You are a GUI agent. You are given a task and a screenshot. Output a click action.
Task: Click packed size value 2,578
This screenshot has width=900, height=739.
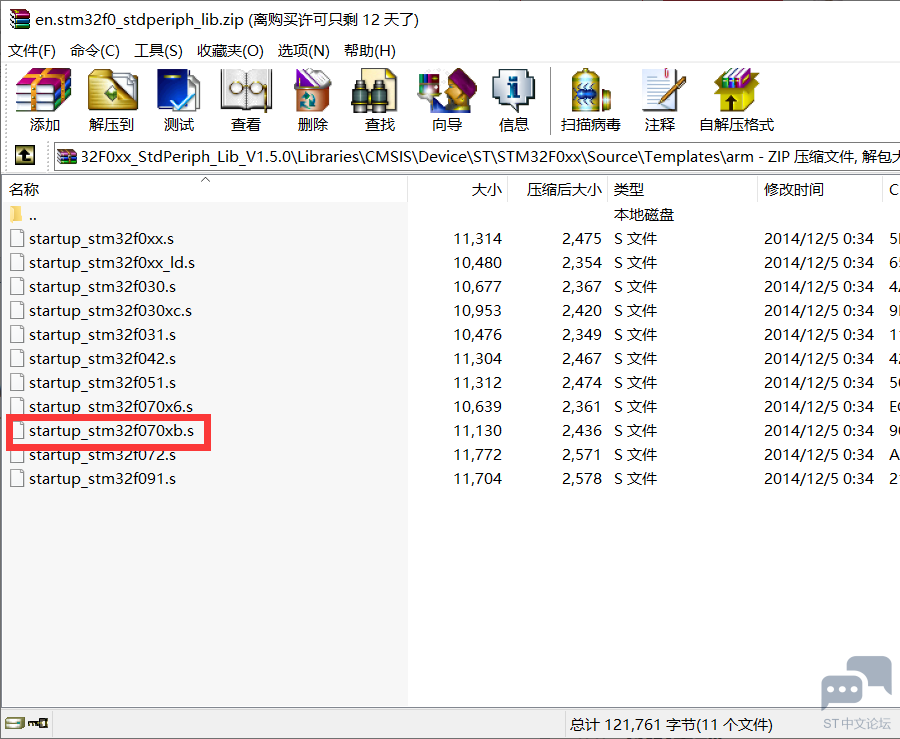(581, 478)
